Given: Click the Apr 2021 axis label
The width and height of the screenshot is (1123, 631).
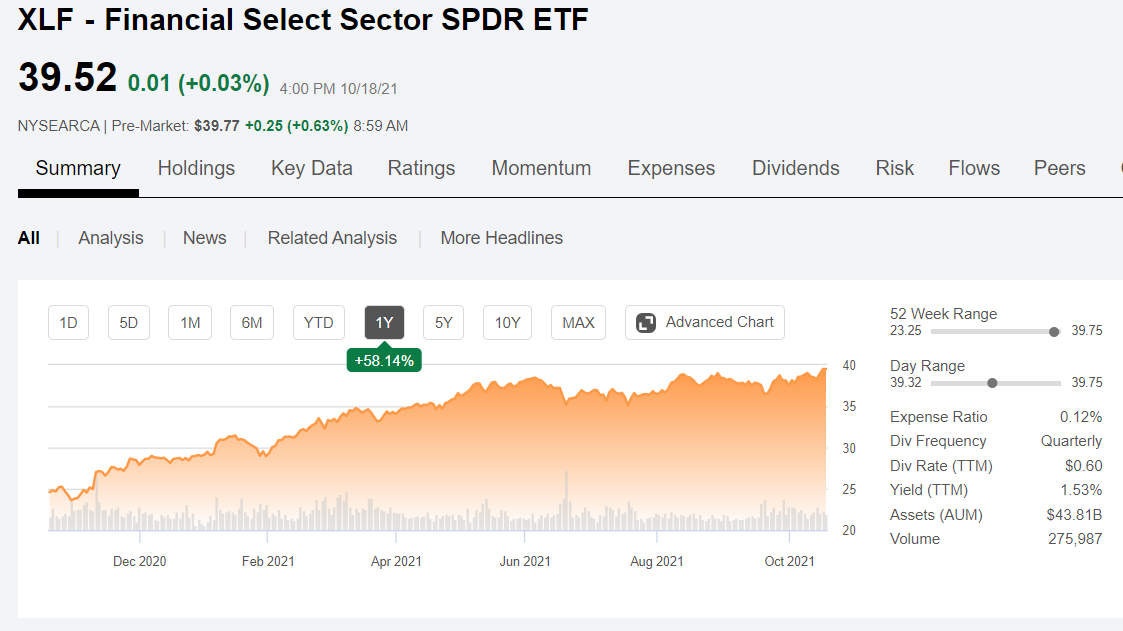Looking at the screenshot, I should click(396, 562).
